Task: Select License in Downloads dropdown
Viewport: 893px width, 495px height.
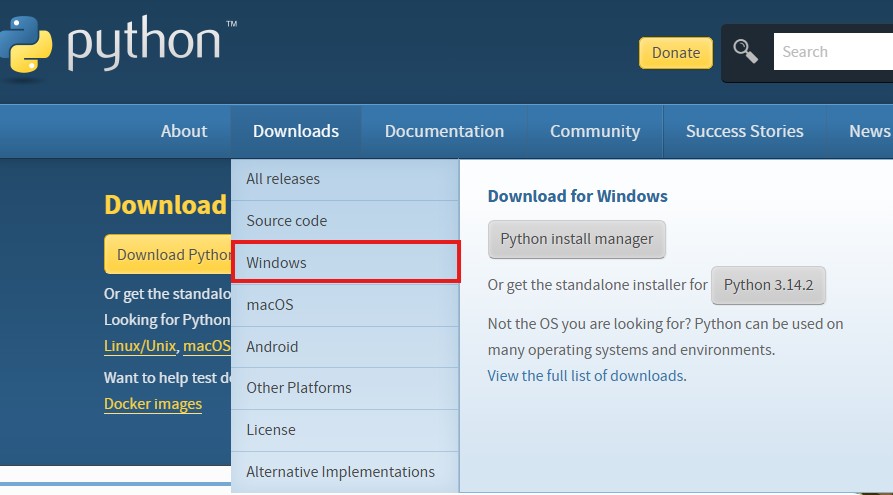Action: coord(345,430)
